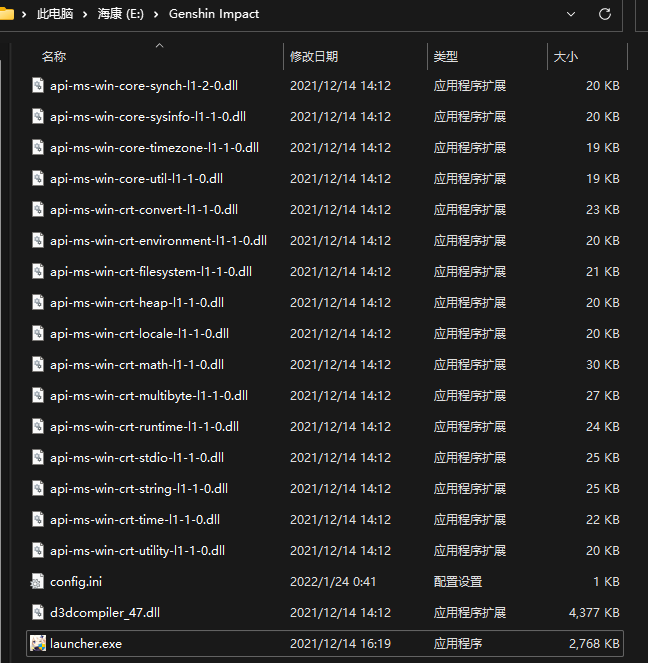
Task: Sort by 修改日期 column header
Action: click(314, 57)
